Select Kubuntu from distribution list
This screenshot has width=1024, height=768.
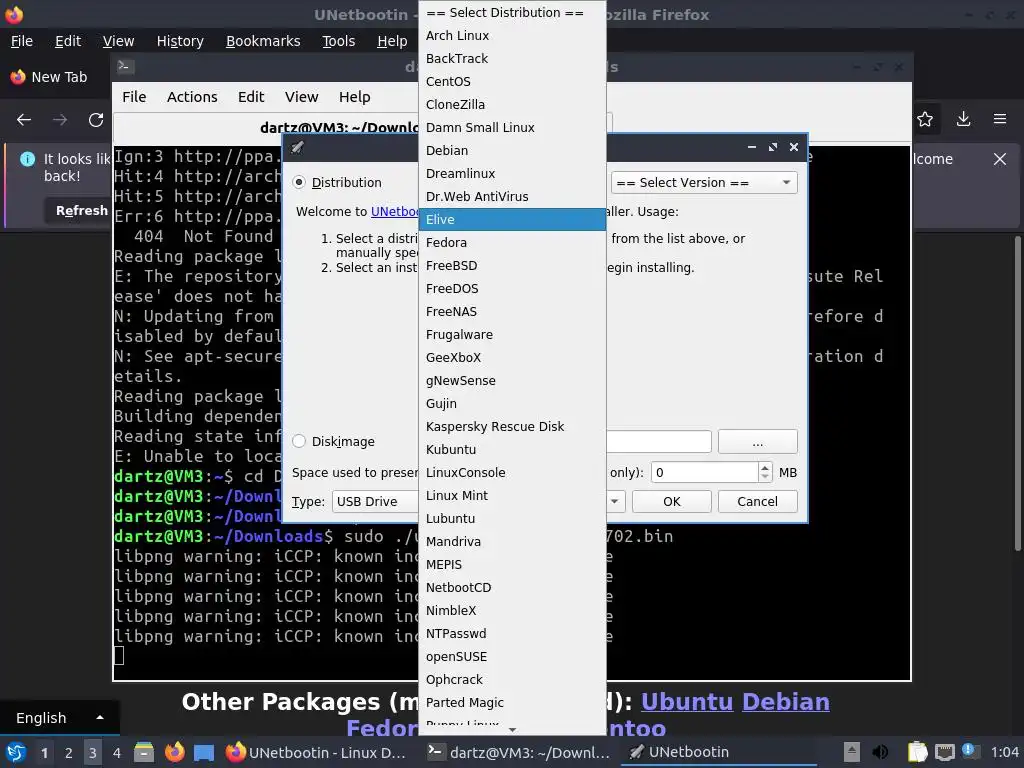(512, 449)
